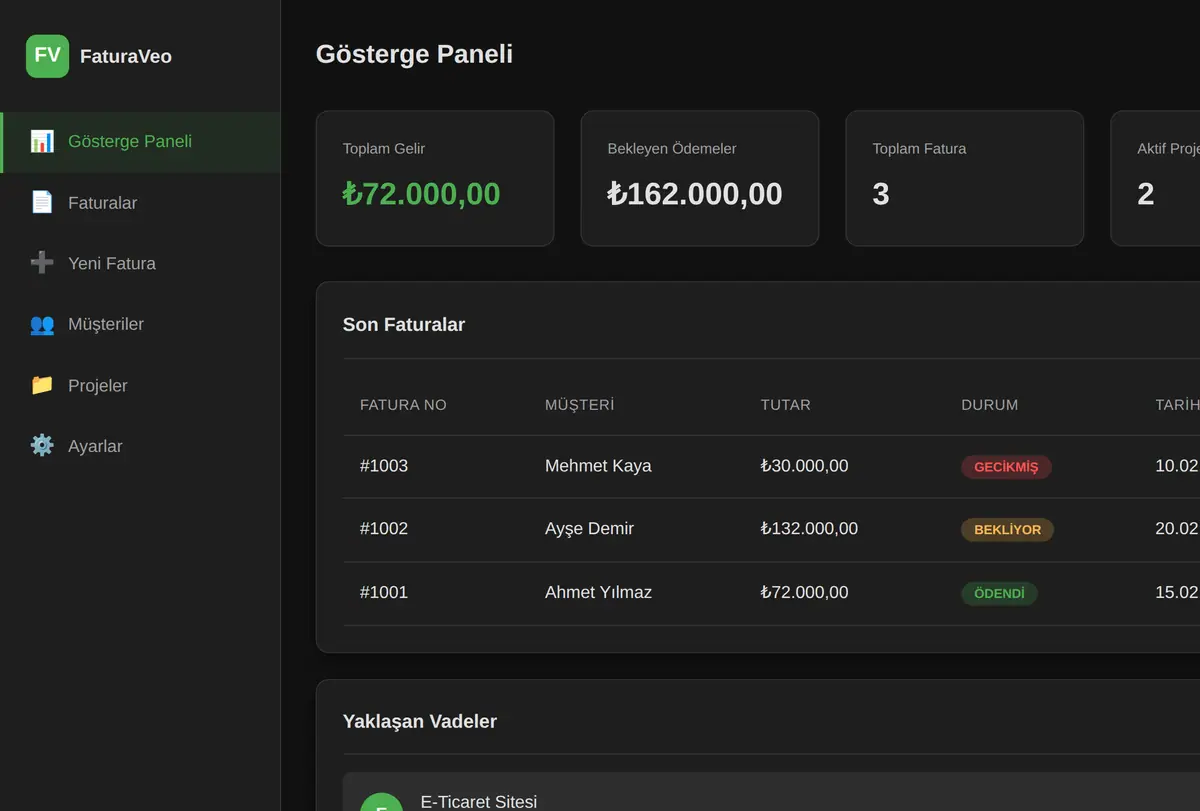
Task: Click the GECİKMİŞ status badge
Action: [x=1006, y=467]
